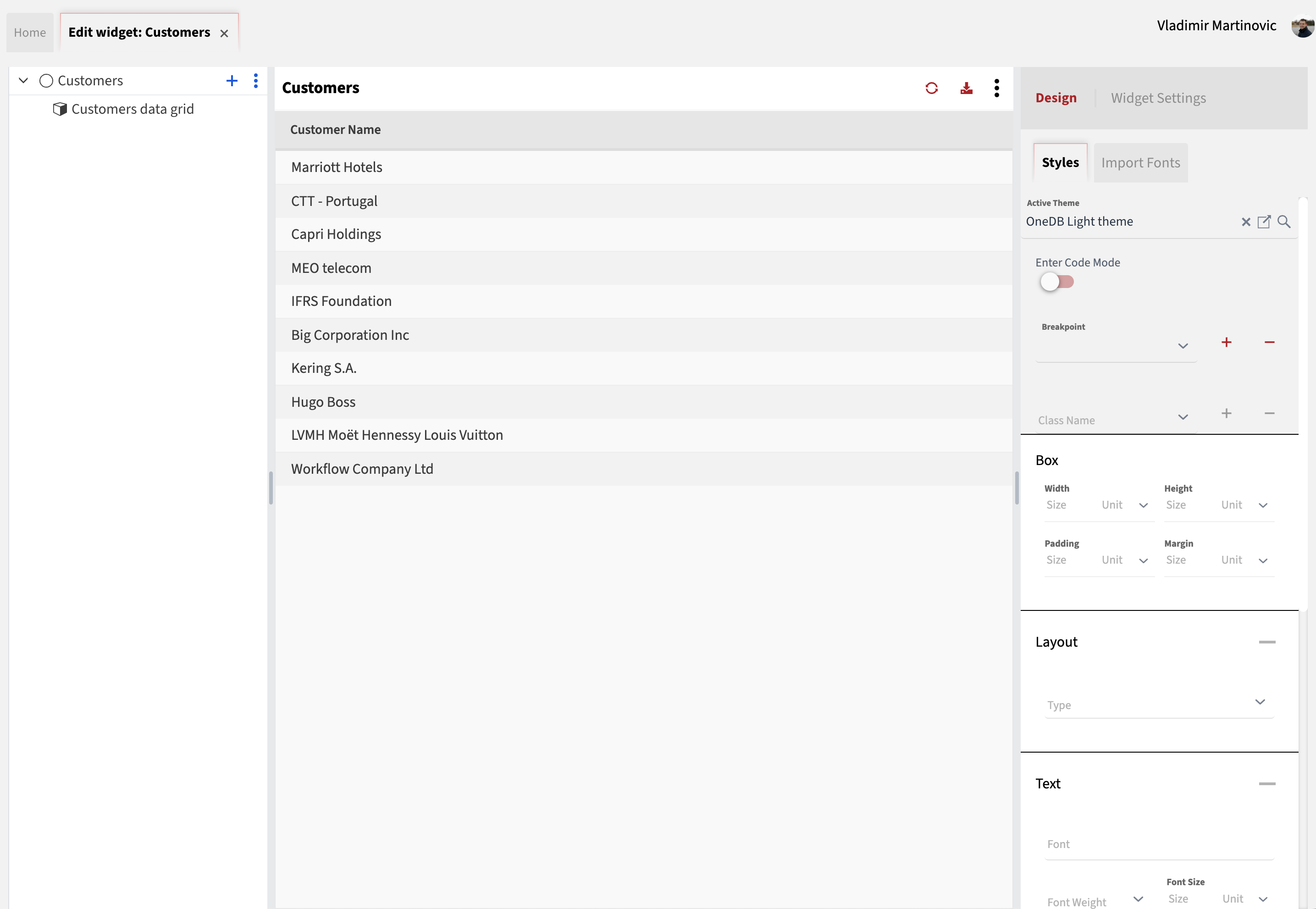Click the red download icon
This screenshot has width=1316, height=909.
pos(966,88)
